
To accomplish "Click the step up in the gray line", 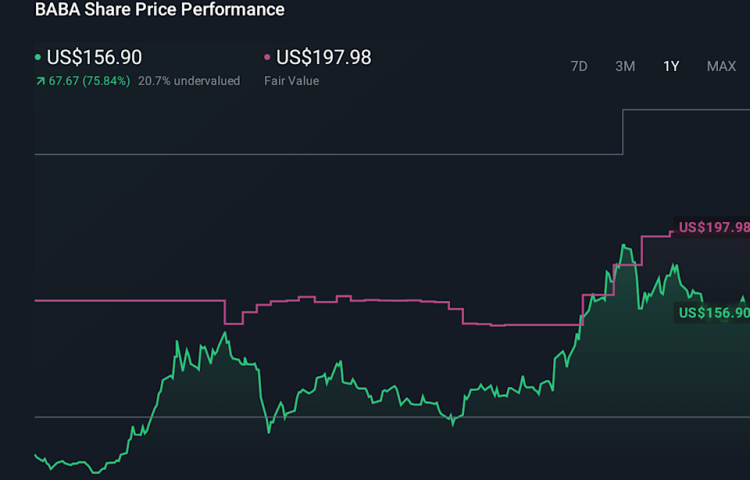I will coord(623,132).
